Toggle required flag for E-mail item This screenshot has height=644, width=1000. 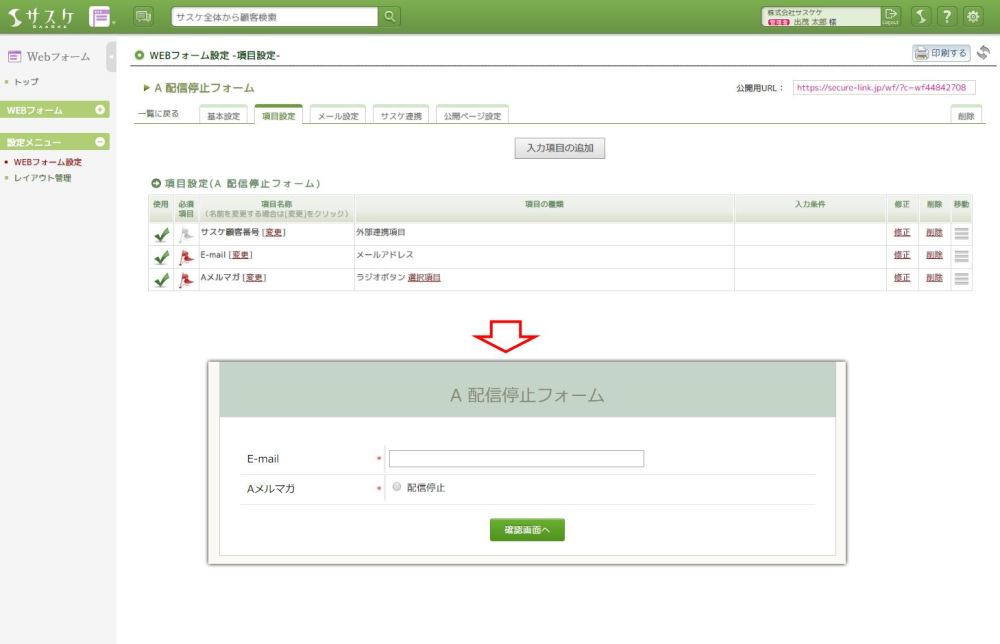[186, 257]
